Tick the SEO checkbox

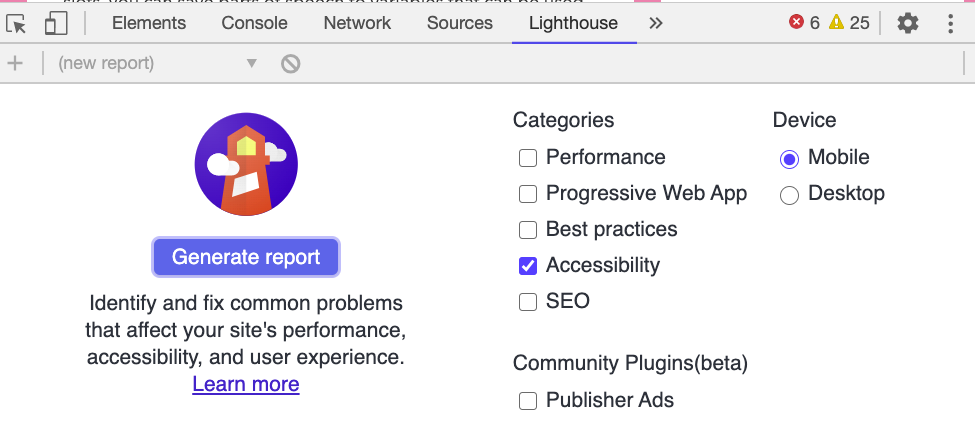tap(528, 302)
